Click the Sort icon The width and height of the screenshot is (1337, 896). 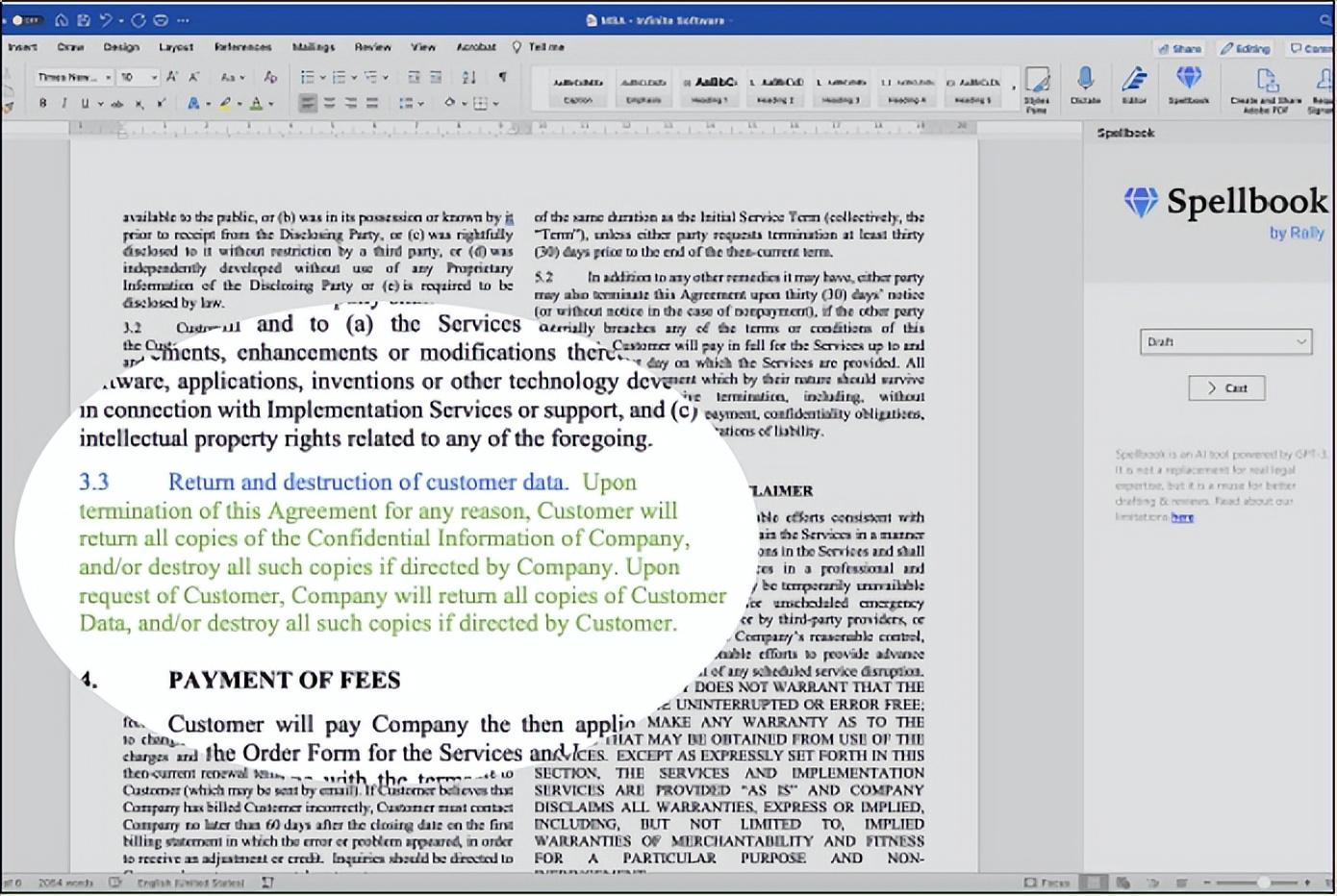(468, 77)
